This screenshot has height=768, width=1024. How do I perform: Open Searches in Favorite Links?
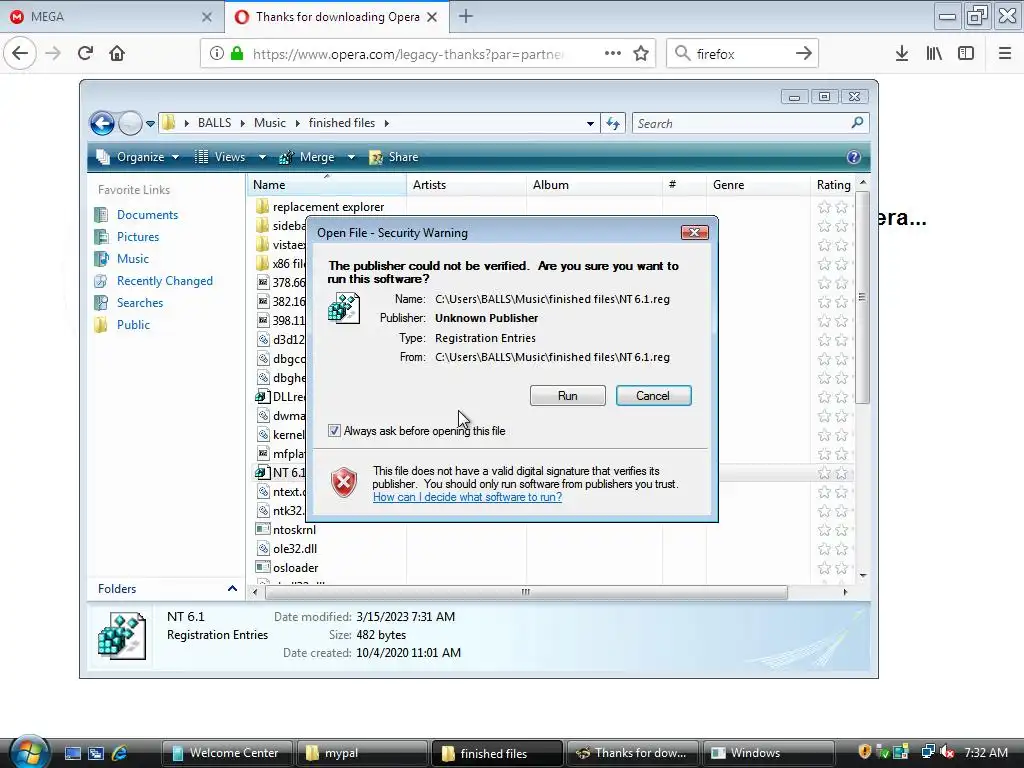[x=140, y=302]
